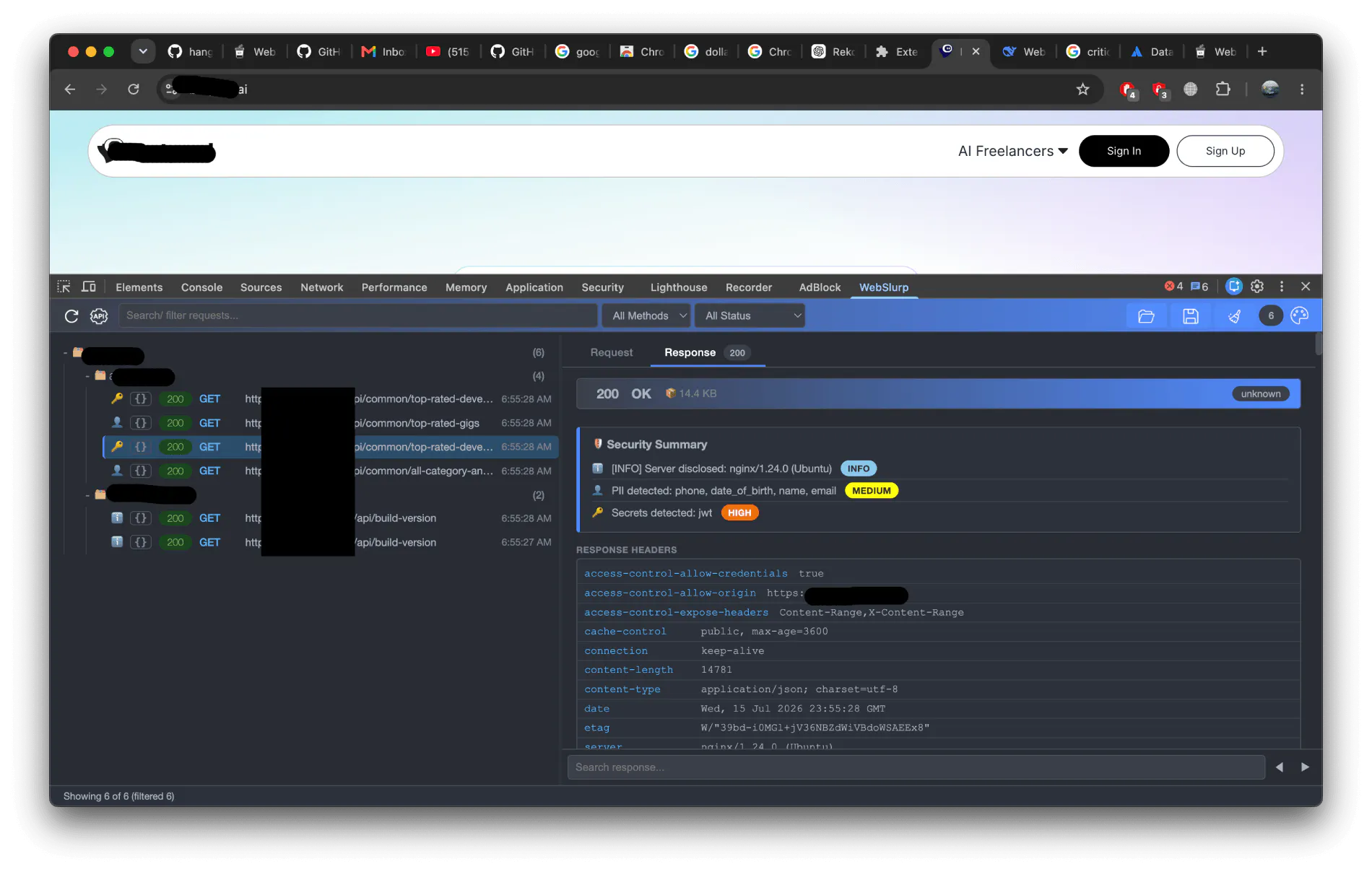The width and height of the screenshot is (1372, 872).
Task: Open the All Methods dropdown
Action: coord(647,315)
